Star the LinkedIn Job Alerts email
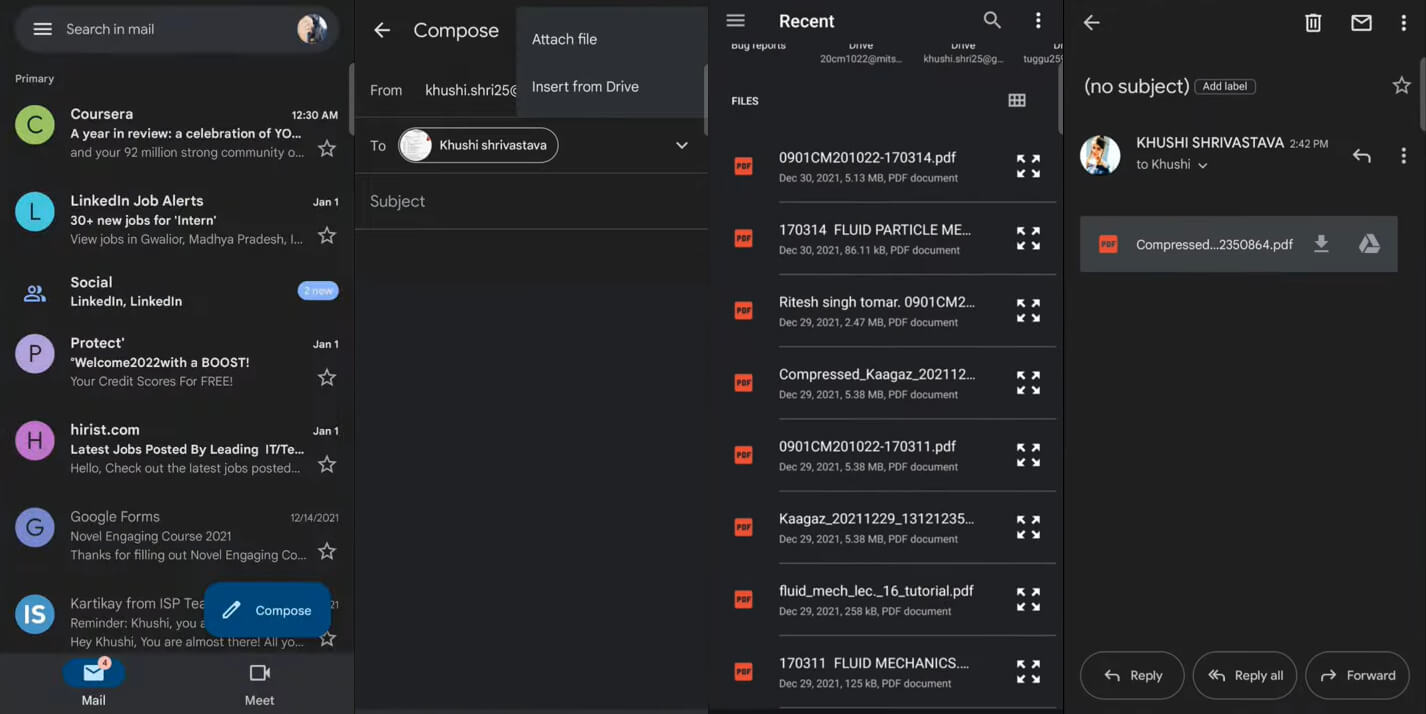 [326, 236]
